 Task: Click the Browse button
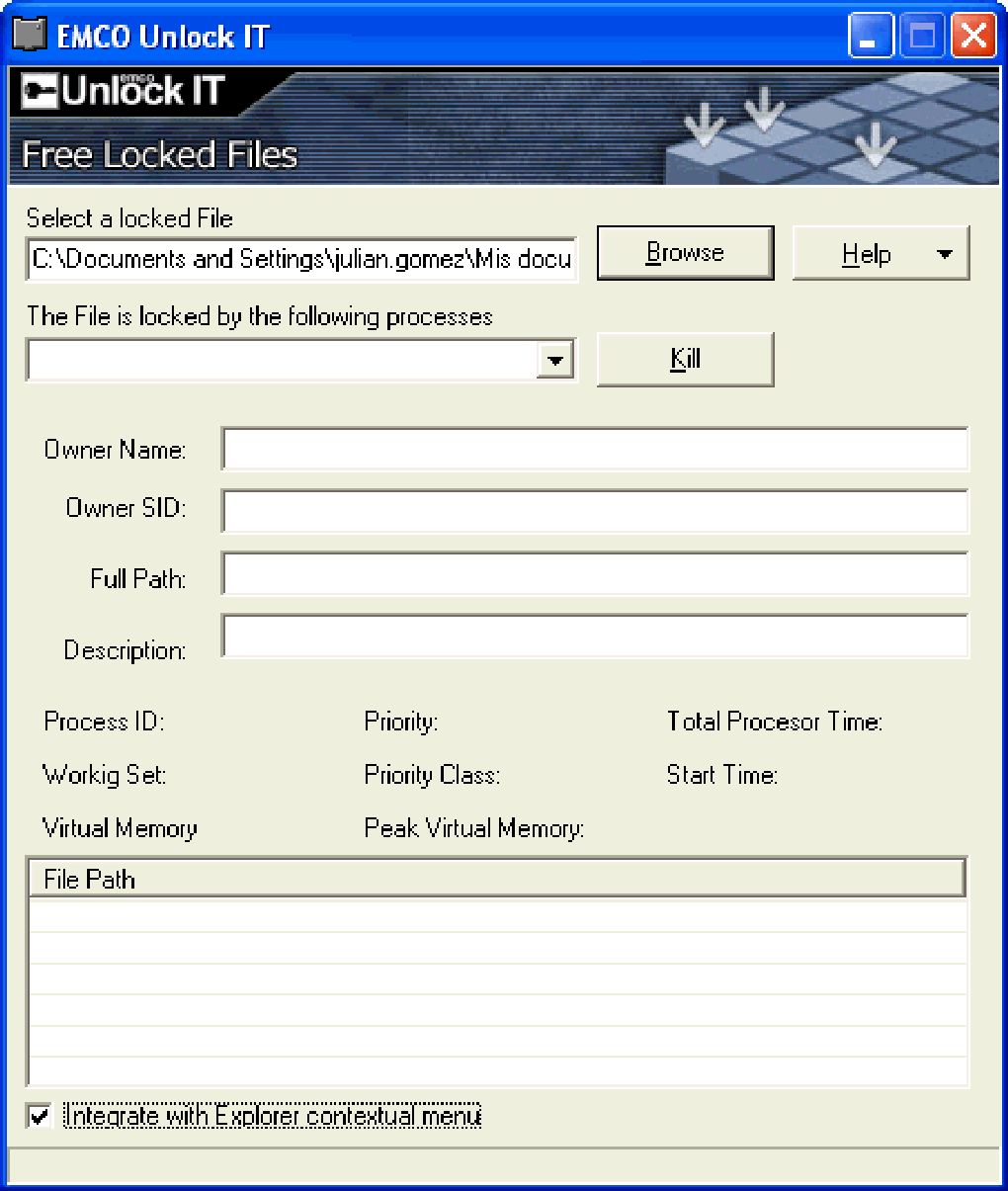pos(685,253)
